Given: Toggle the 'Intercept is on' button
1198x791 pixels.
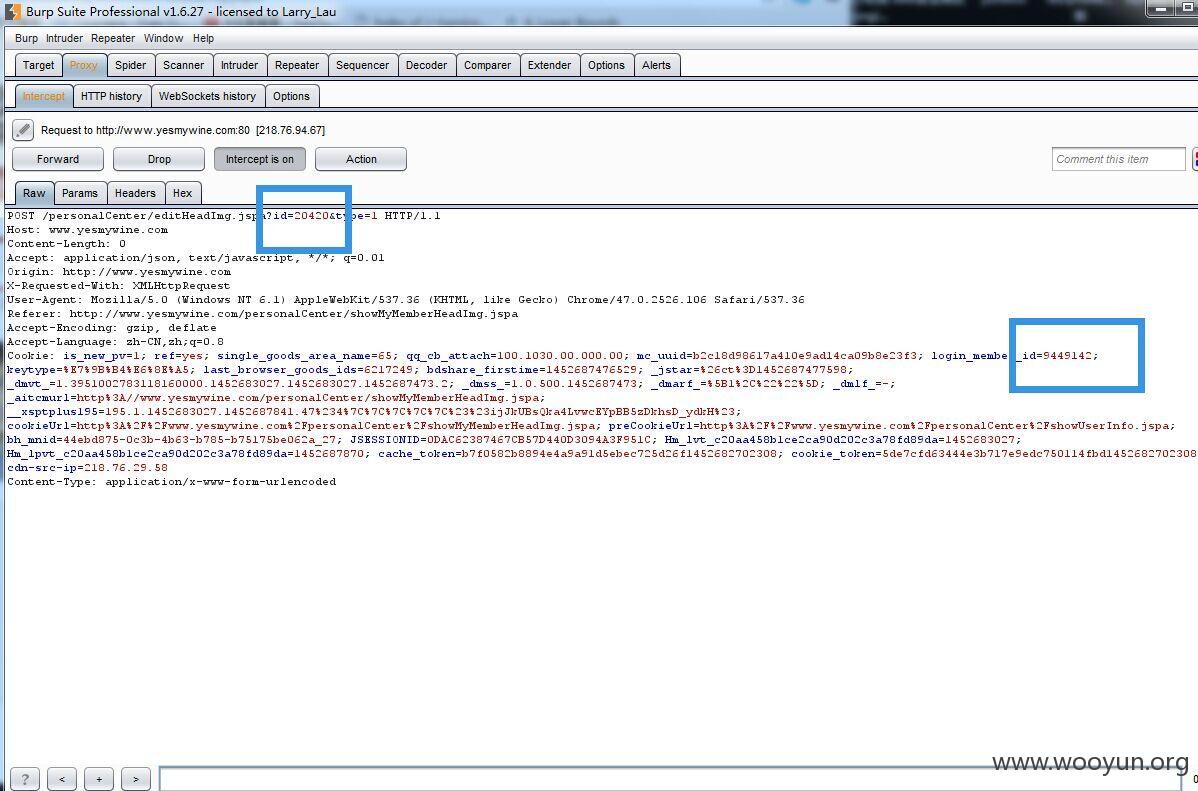Looking at the screenshot, I should point(260,159).
